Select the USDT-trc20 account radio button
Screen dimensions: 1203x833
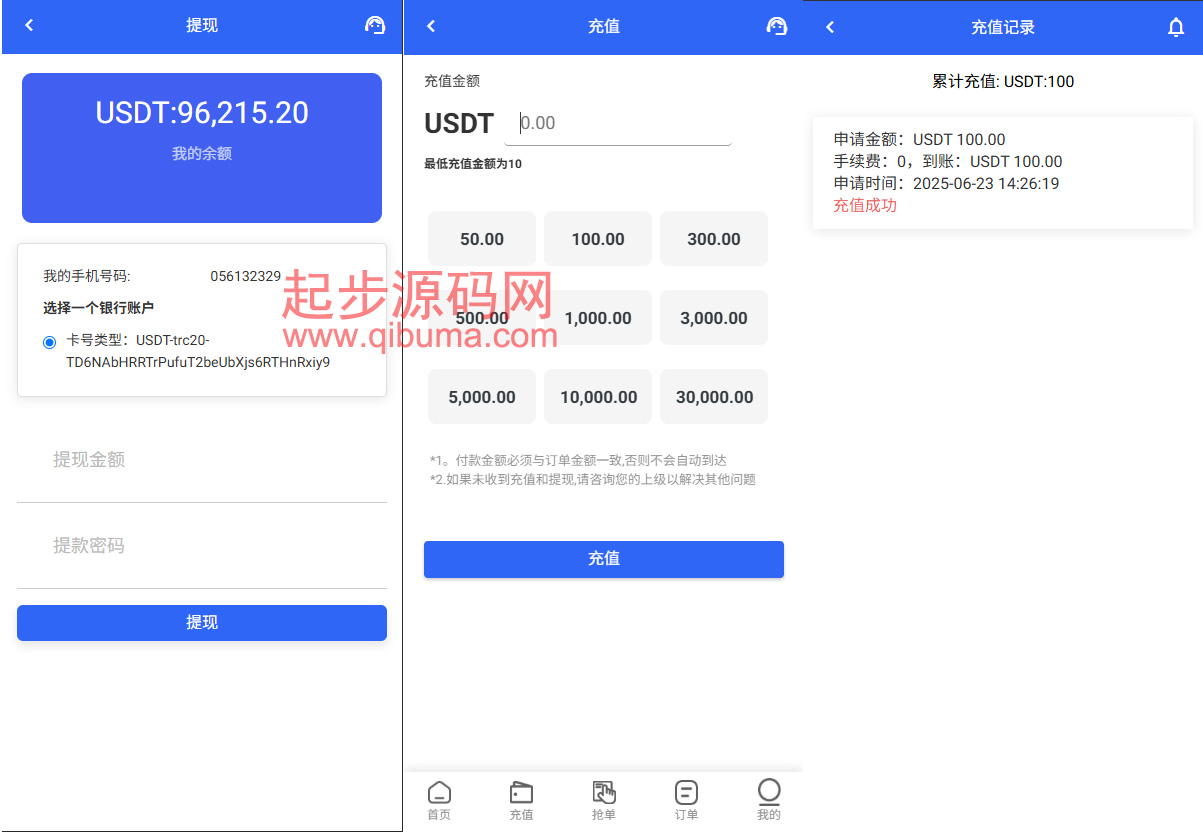[50, 342]
